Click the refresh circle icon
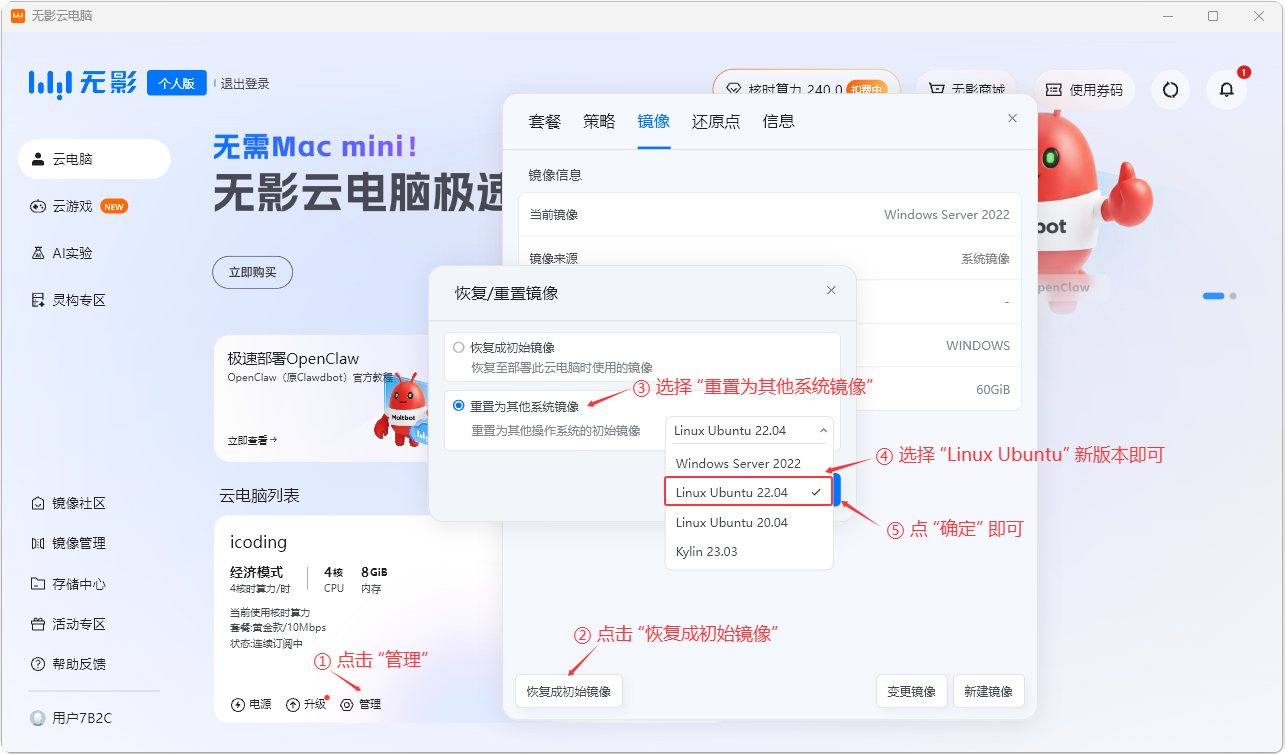The height and width of the screenshot is (754, 1285). click(1171, 90)
